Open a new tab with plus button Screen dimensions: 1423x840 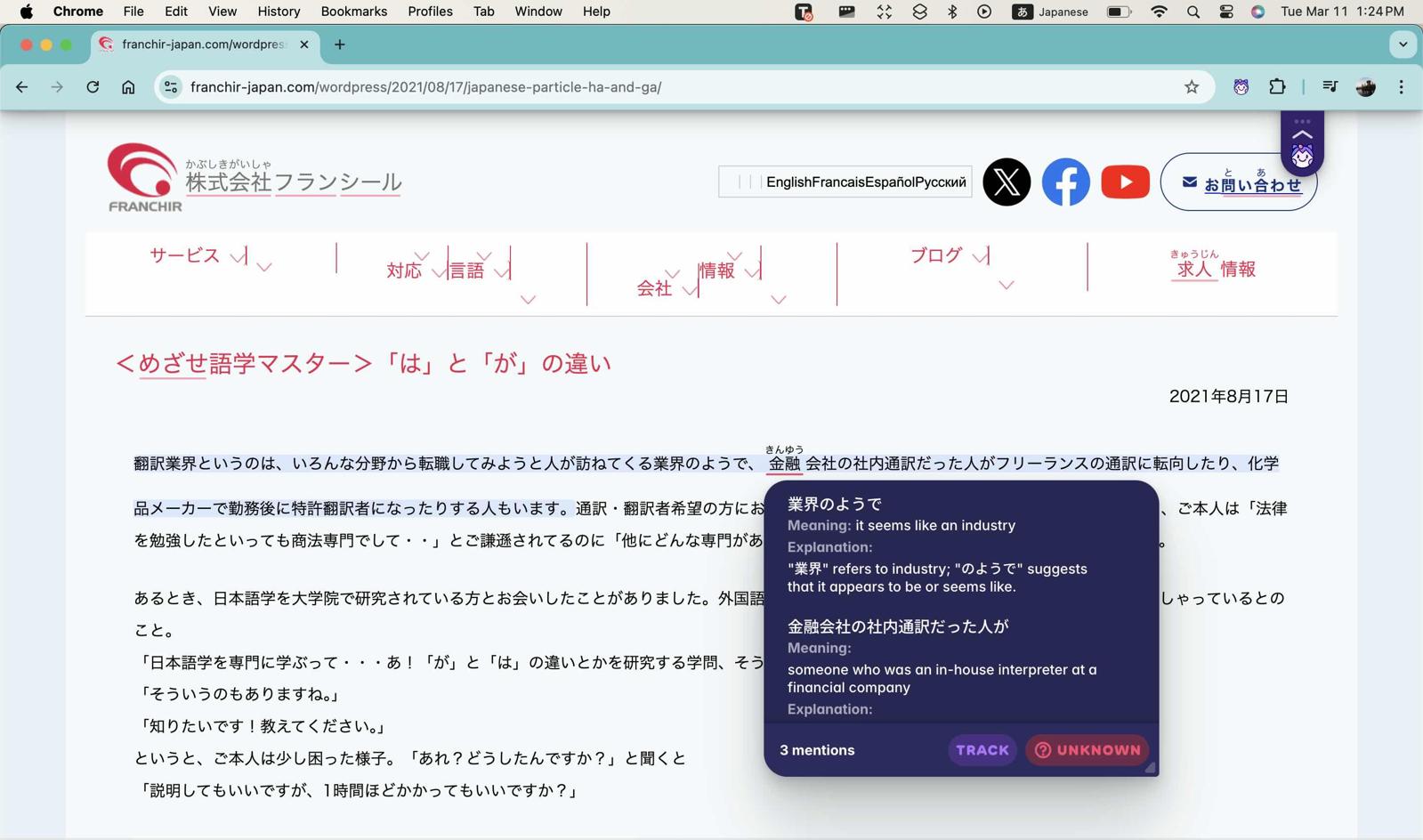coord(339,44)
